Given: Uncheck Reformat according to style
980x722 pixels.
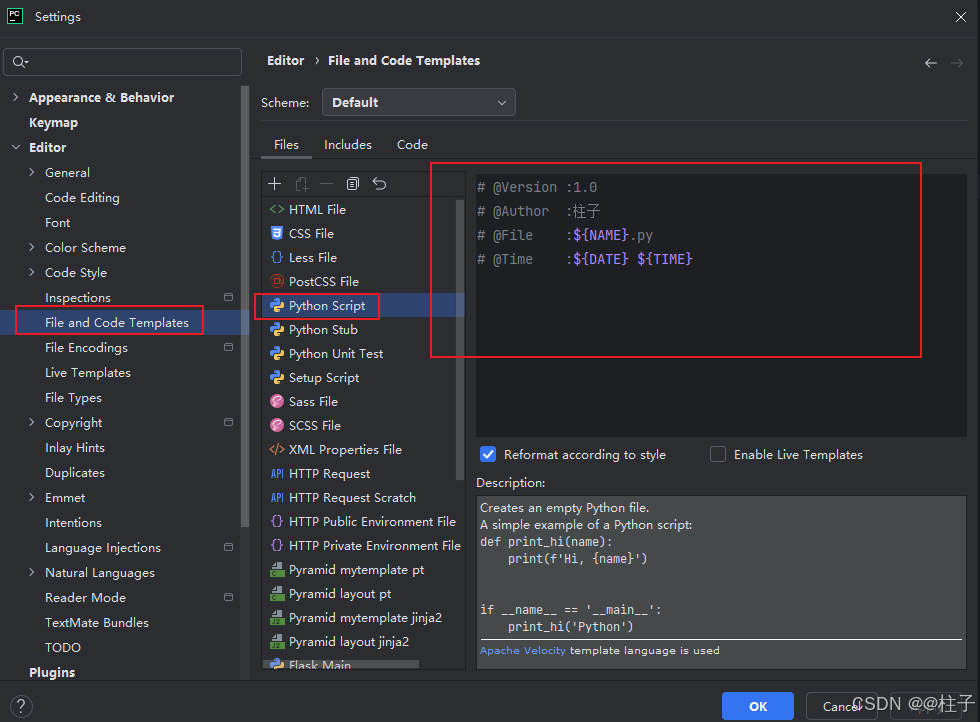Looking at the screenshot, I should [488, 454].
